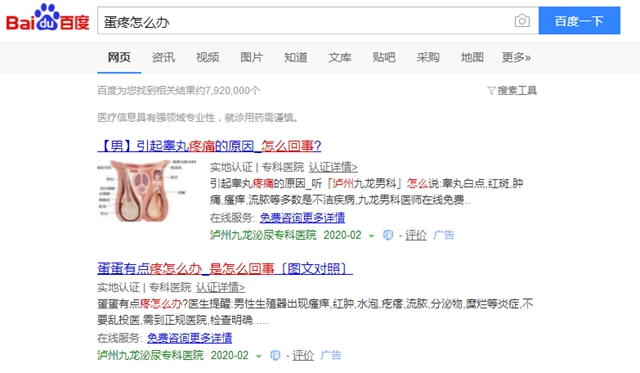This screenshot has width=640, height=373.
Task: Click the Baidu logo
Action: [x=47, y=18]
